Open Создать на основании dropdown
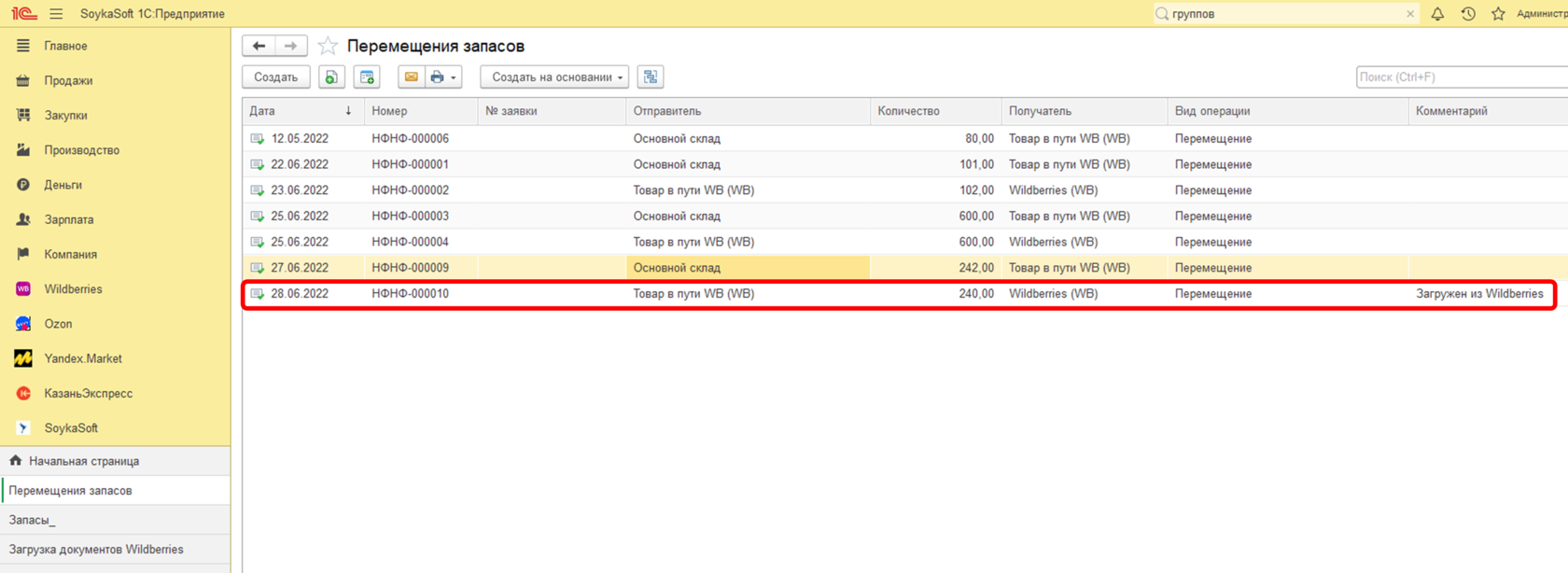 (x=554, y=77)
